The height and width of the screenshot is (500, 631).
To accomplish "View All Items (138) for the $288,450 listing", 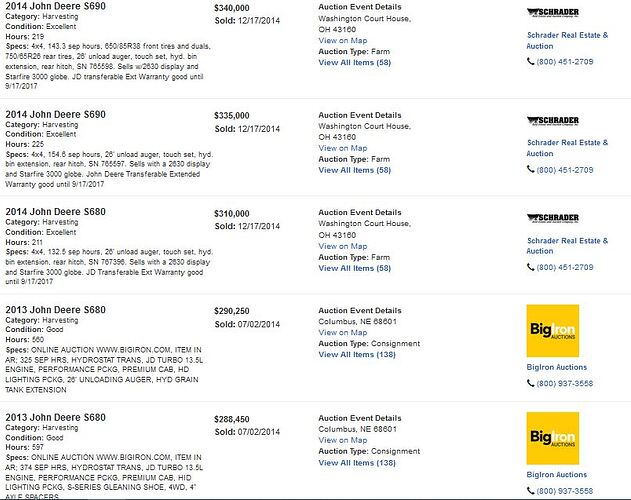I will click(x=357, y=463).
